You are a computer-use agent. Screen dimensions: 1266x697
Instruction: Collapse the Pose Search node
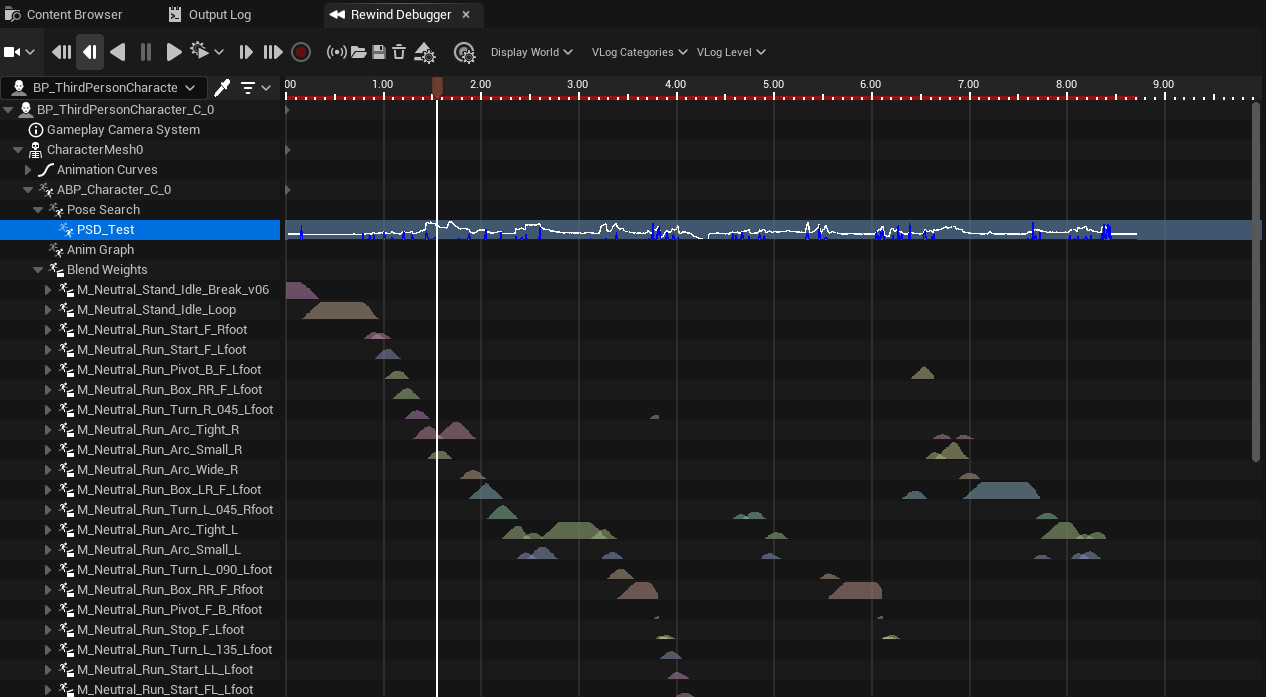point(39,210)
